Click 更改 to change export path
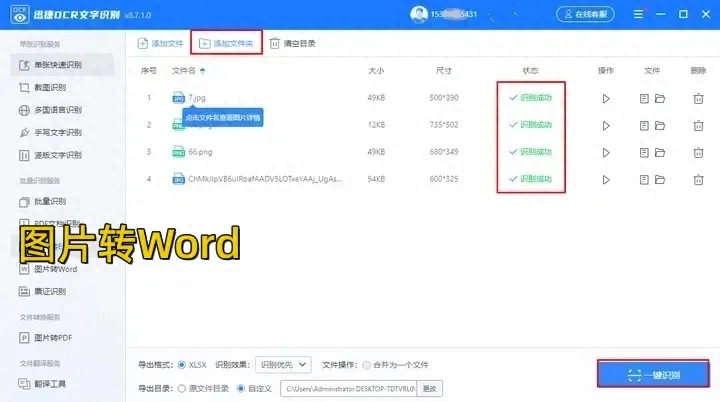The width and height of the screenshot is (720, 402). [429, 389]
